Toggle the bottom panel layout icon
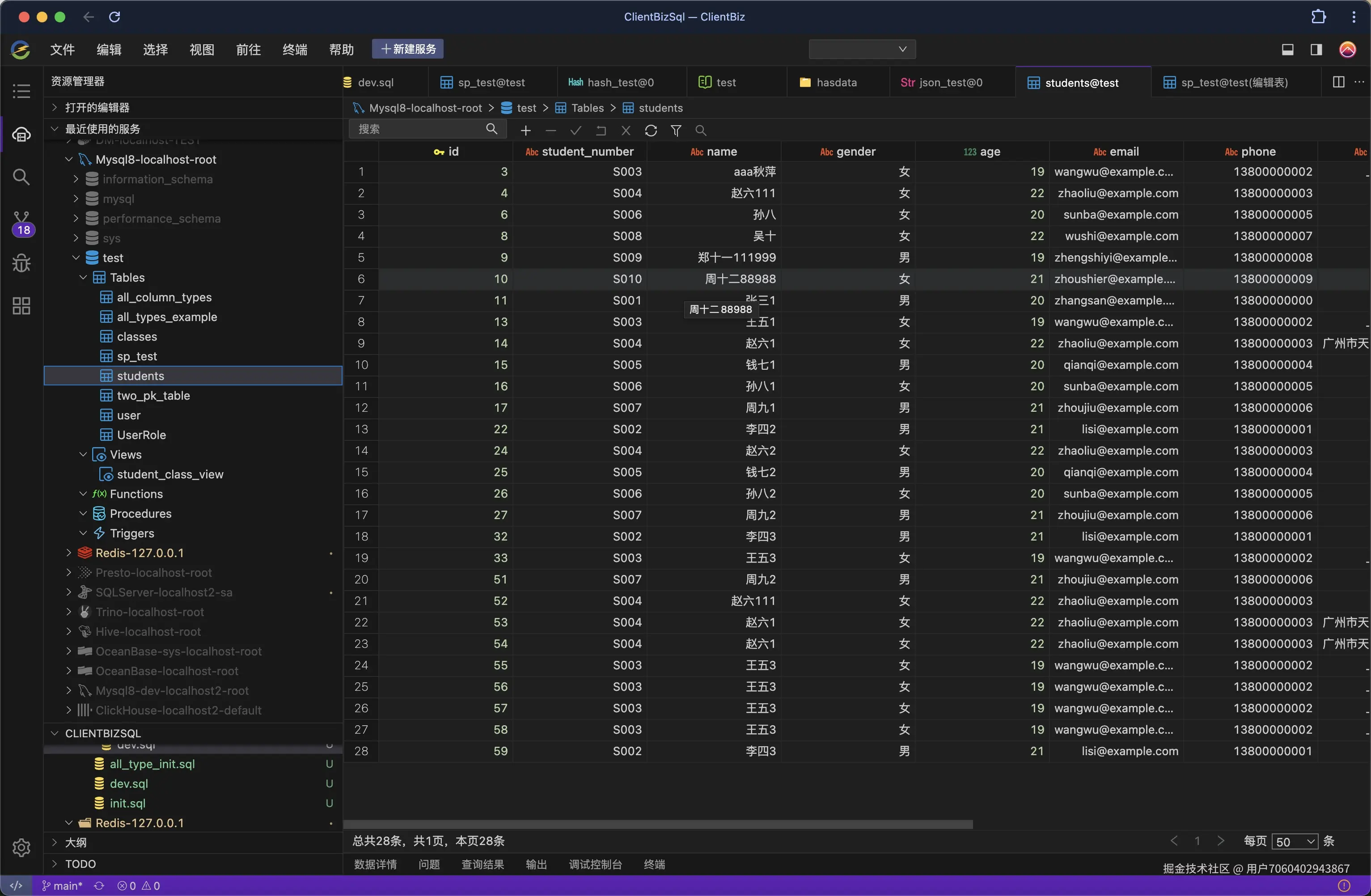Viewport: 1371px width, 896px height. pyautogui.click(x=1287, y=50)
